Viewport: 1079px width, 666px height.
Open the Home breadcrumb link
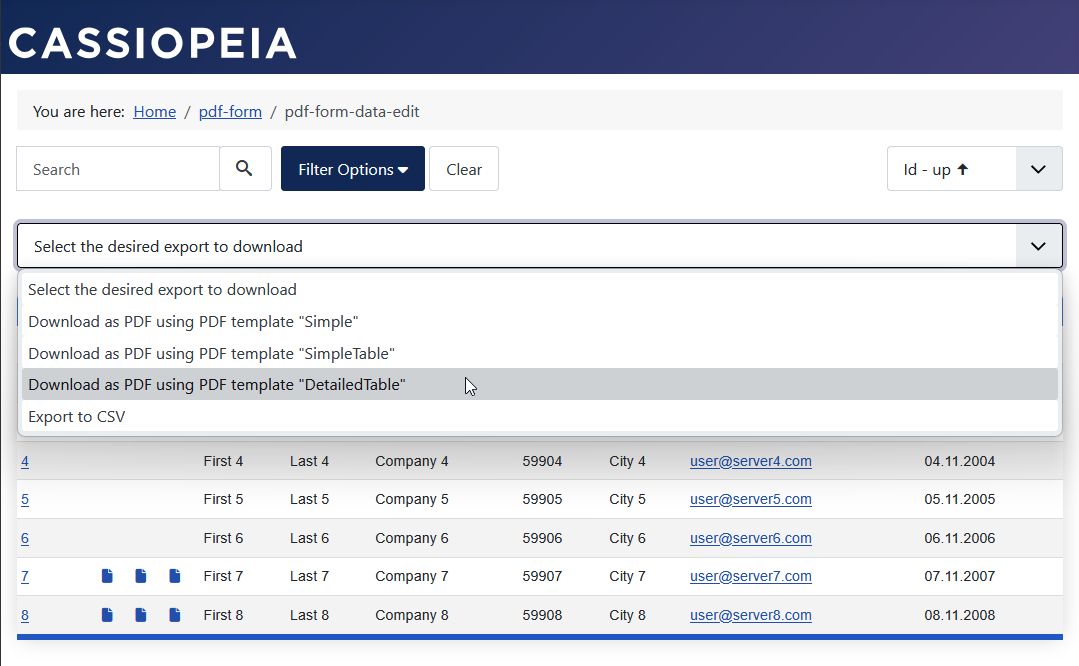(154, 111)
